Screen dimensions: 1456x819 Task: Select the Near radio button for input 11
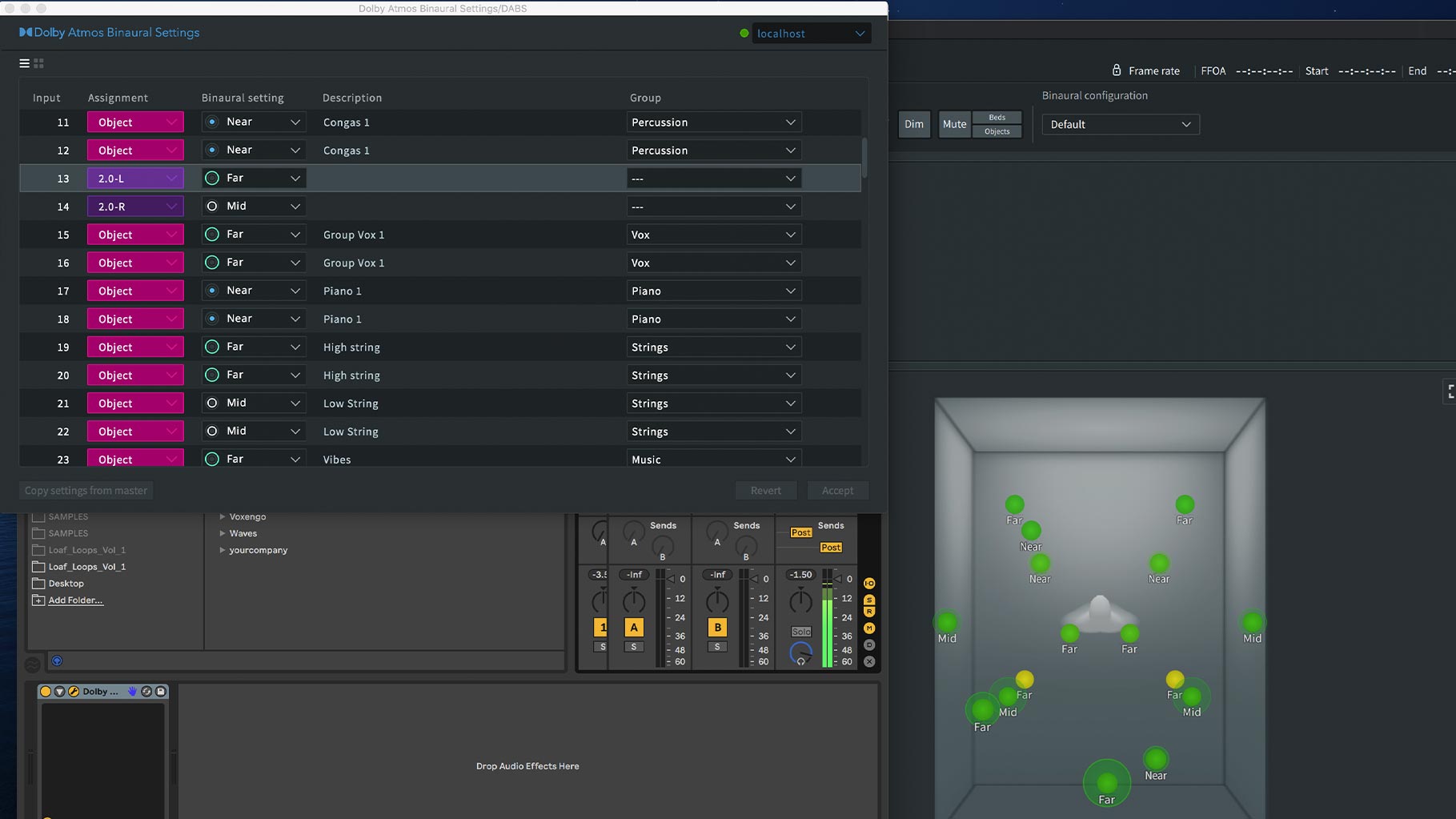point(211,122)
